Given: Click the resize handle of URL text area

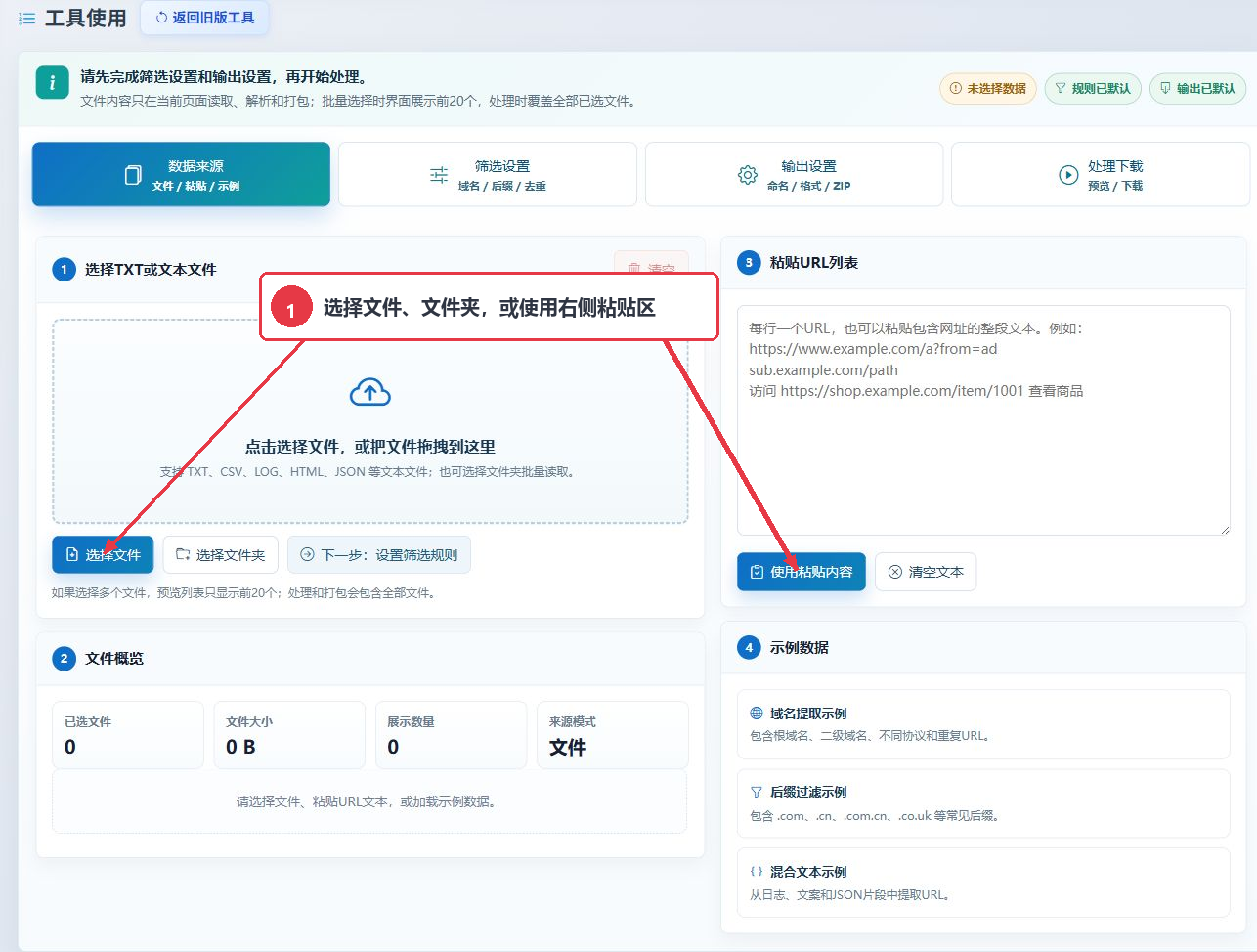Looking at the screenshot, I should pos(1224,529).
